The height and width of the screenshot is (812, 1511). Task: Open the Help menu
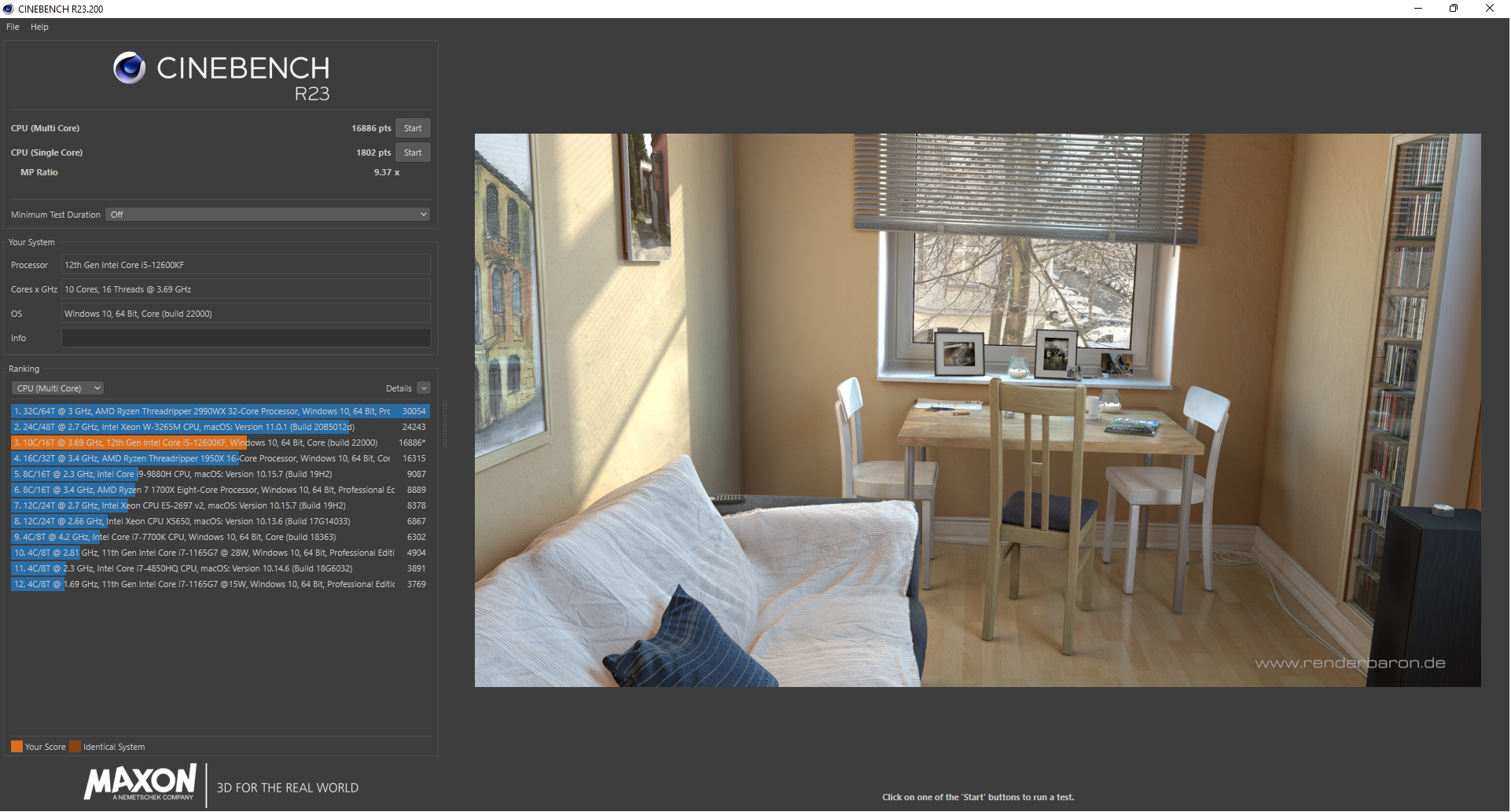39,27
